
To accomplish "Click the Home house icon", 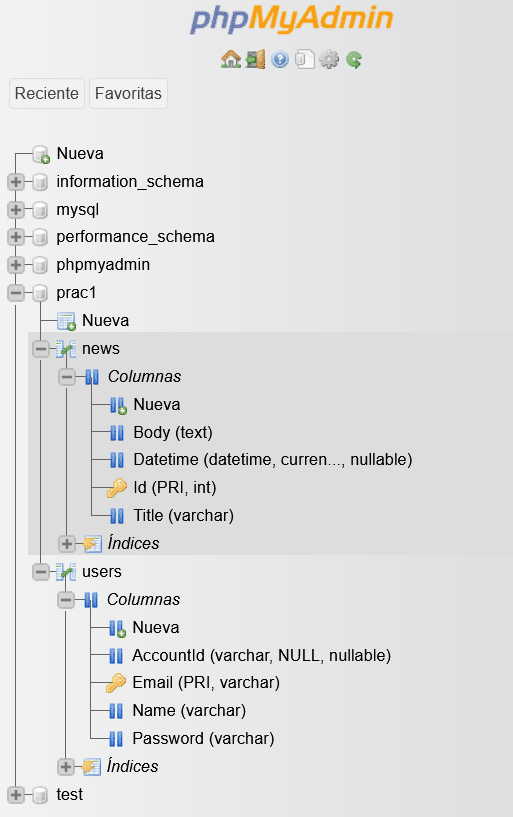I will [230, 59].
